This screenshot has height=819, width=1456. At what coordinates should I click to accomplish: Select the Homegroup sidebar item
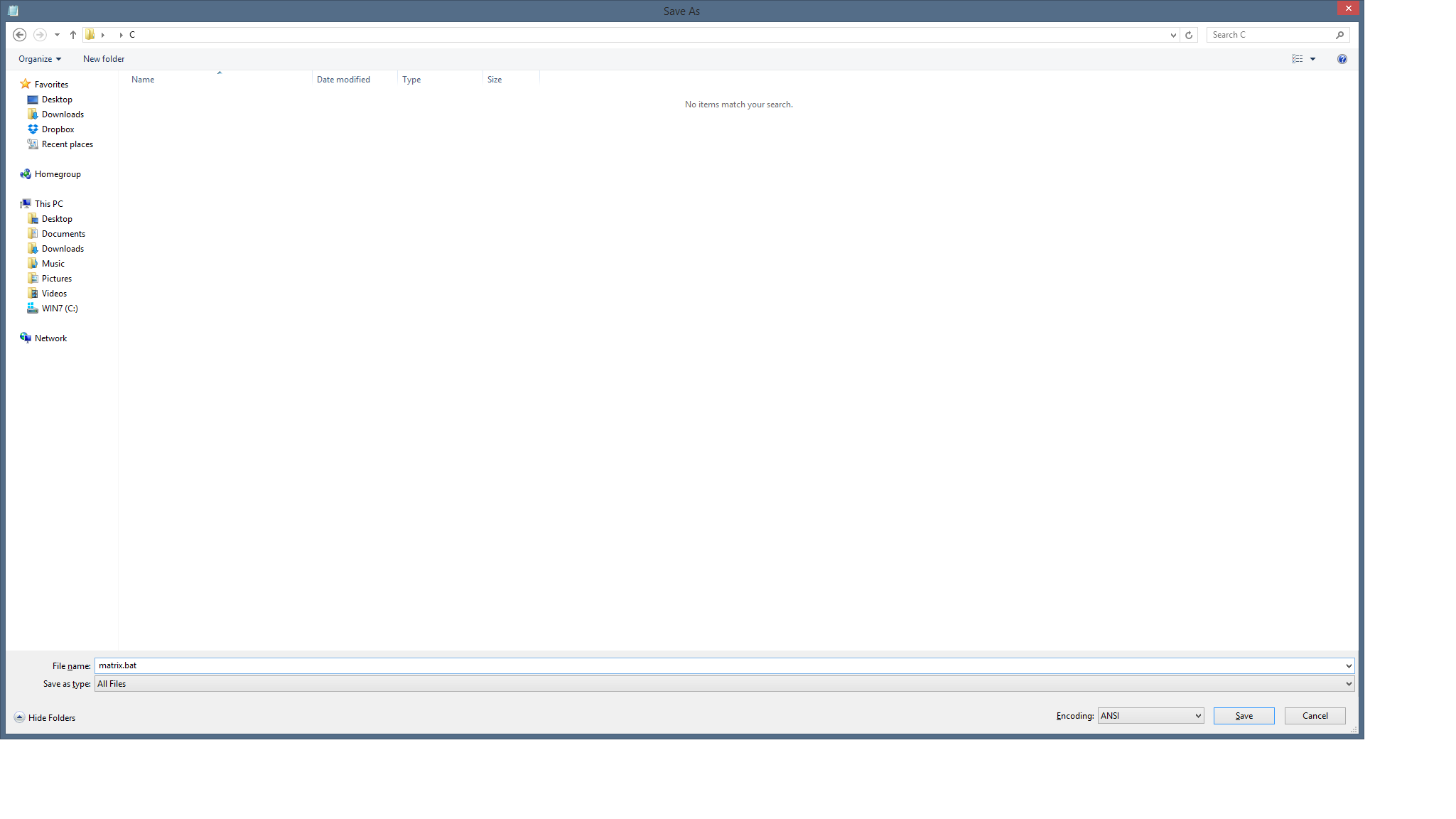pos(57,173)
